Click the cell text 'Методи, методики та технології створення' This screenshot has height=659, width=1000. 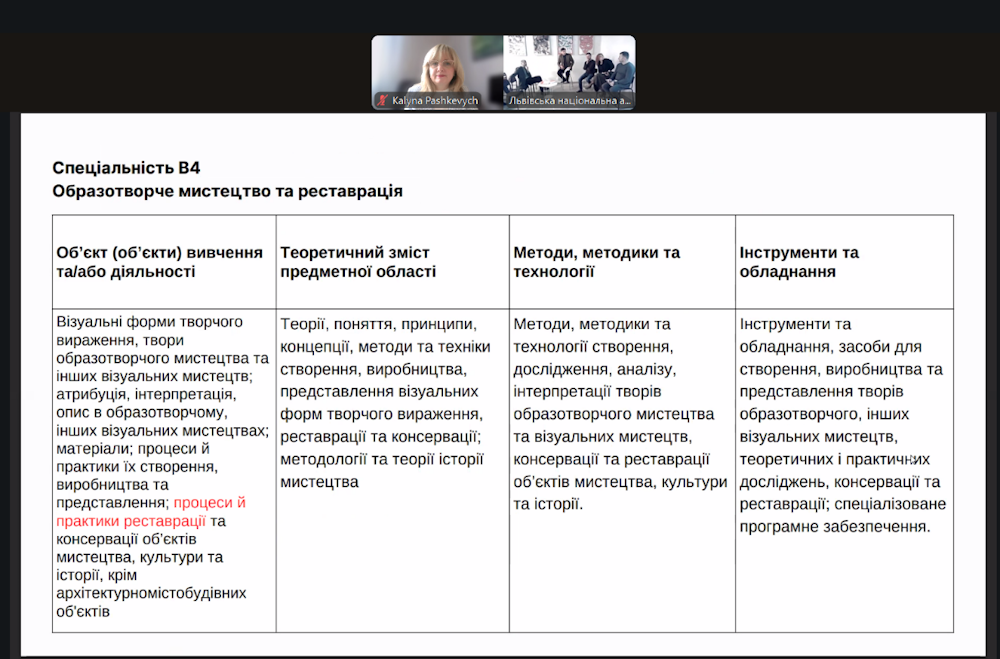[x=591, y=334]
